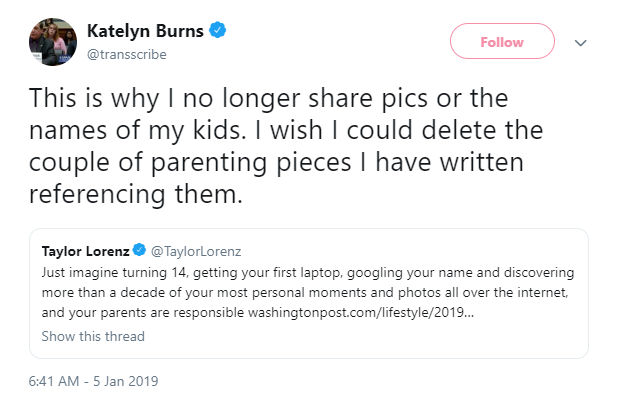The image size is (619, 398).
Task: Open Taylor Lorenz quoted author name
Action: tap(86, 251)
